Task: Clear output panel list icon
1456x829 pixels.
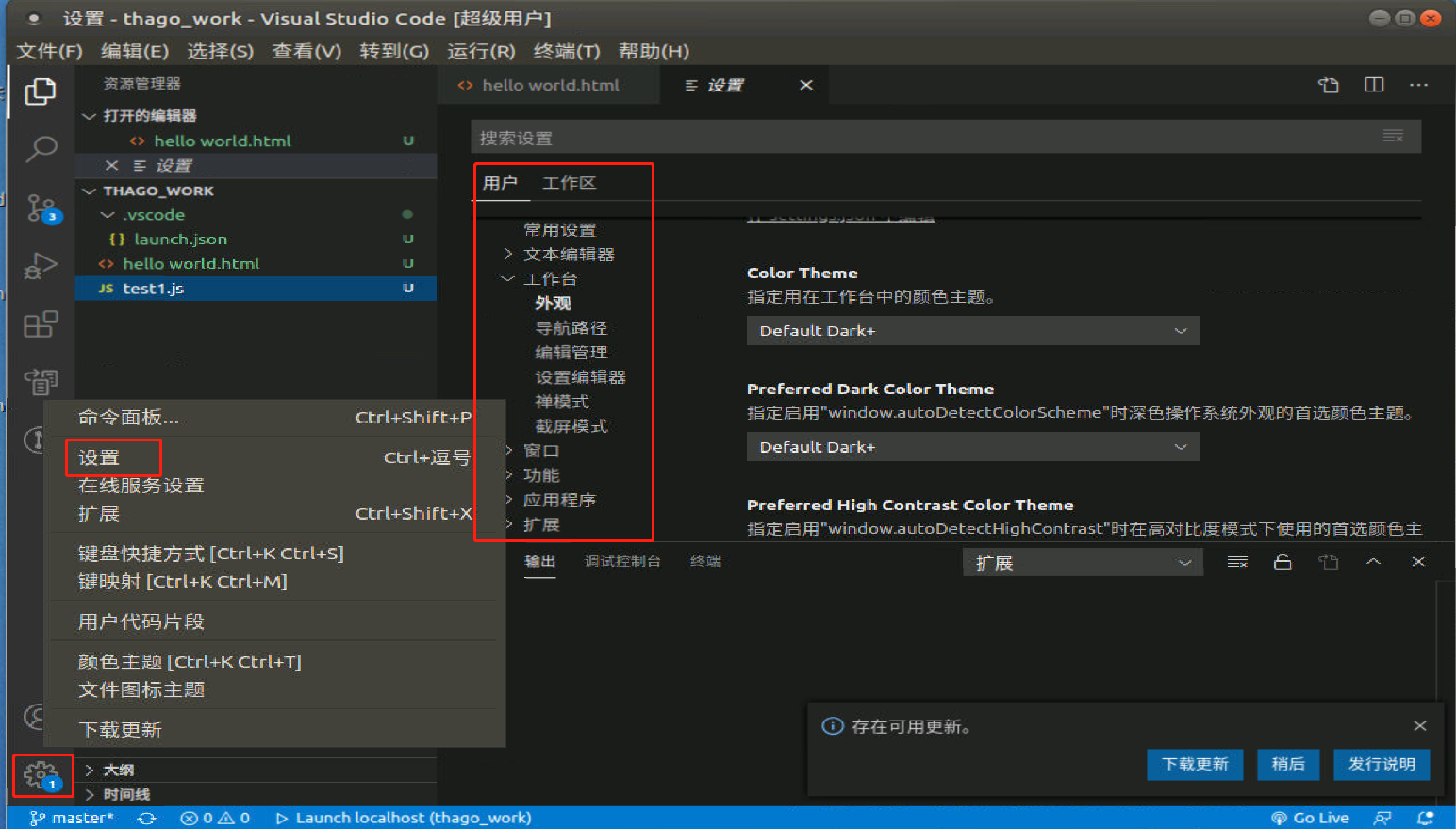Action: pos(1237,562)
